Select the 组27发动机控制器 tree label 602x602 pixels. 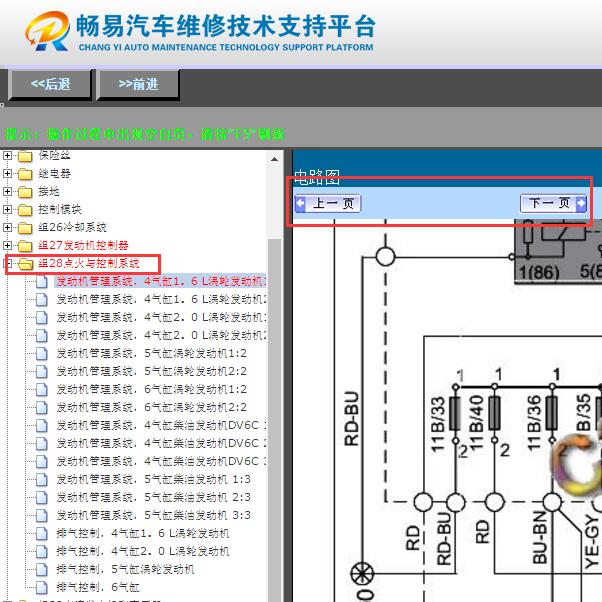click(x=83, y=245)
